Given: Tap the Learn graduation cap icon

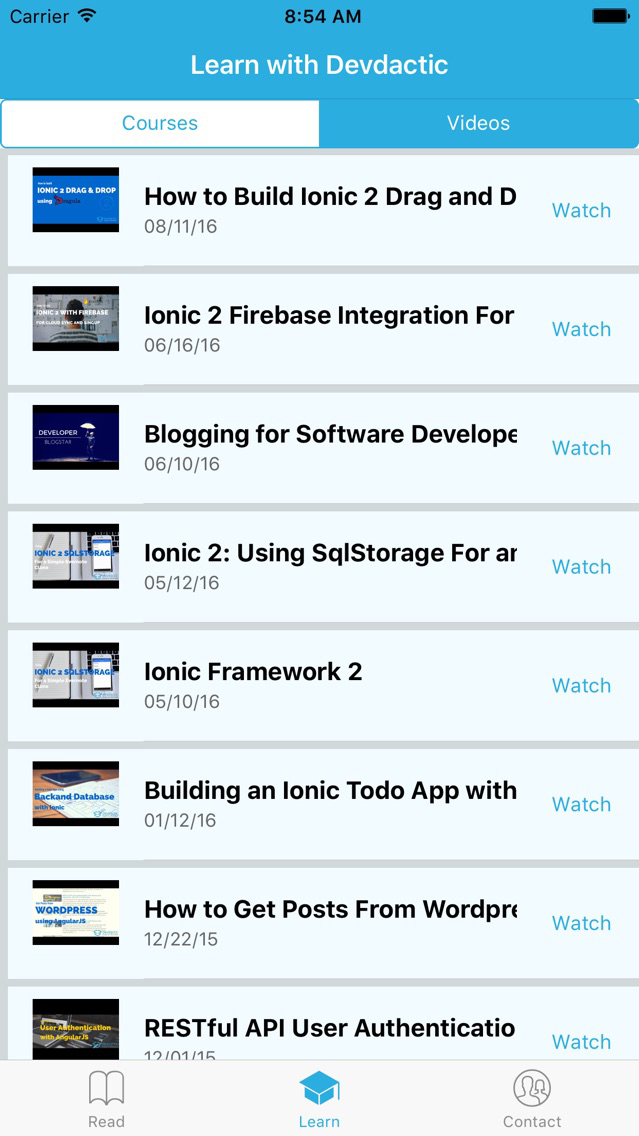Looking at the screenshot, I should [320, 1088].
